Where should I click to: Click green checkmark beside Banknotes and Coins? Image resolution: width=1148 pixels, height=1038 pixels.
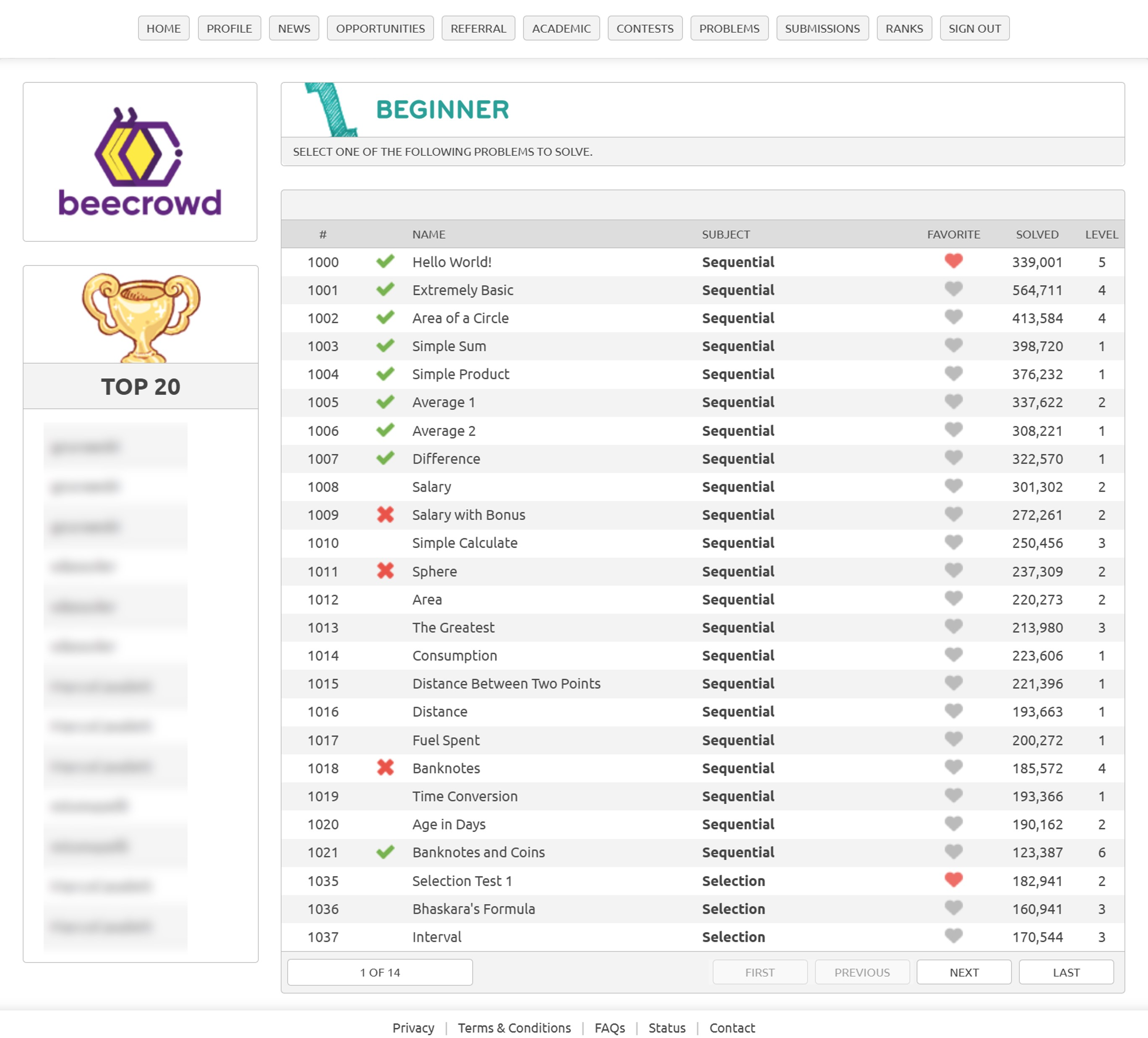[x=385, y=852]
